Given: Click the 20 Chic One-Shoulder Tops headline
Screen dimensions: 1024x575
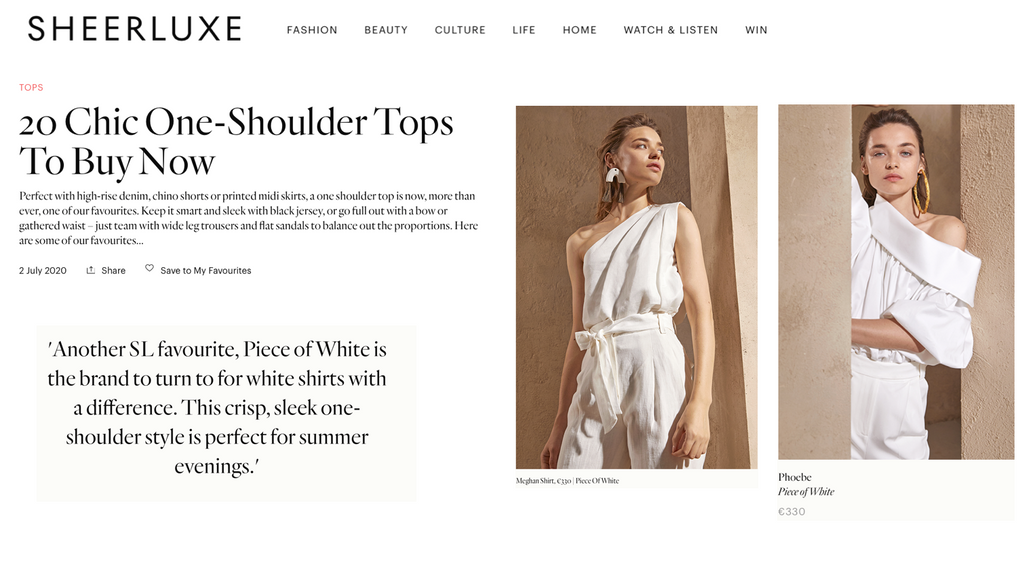Looking at the screenshot, I should point(236,141).
